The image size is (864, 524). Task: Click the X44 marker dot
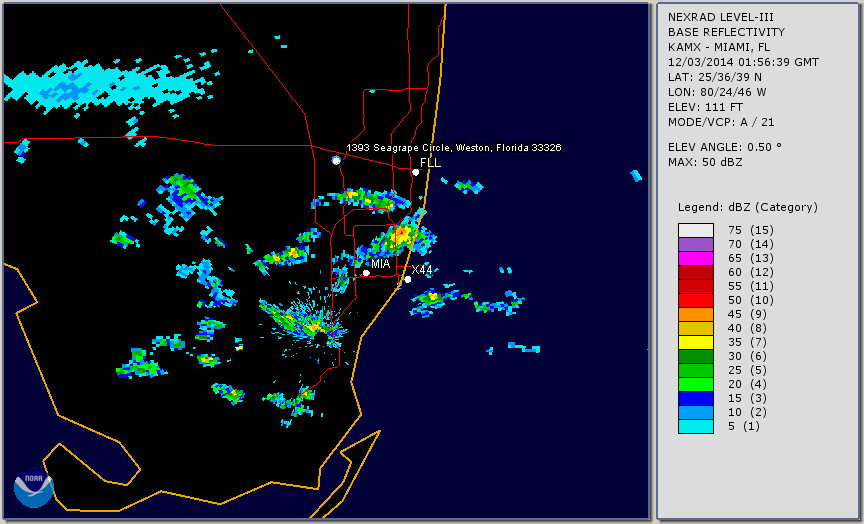click(408, 280)
